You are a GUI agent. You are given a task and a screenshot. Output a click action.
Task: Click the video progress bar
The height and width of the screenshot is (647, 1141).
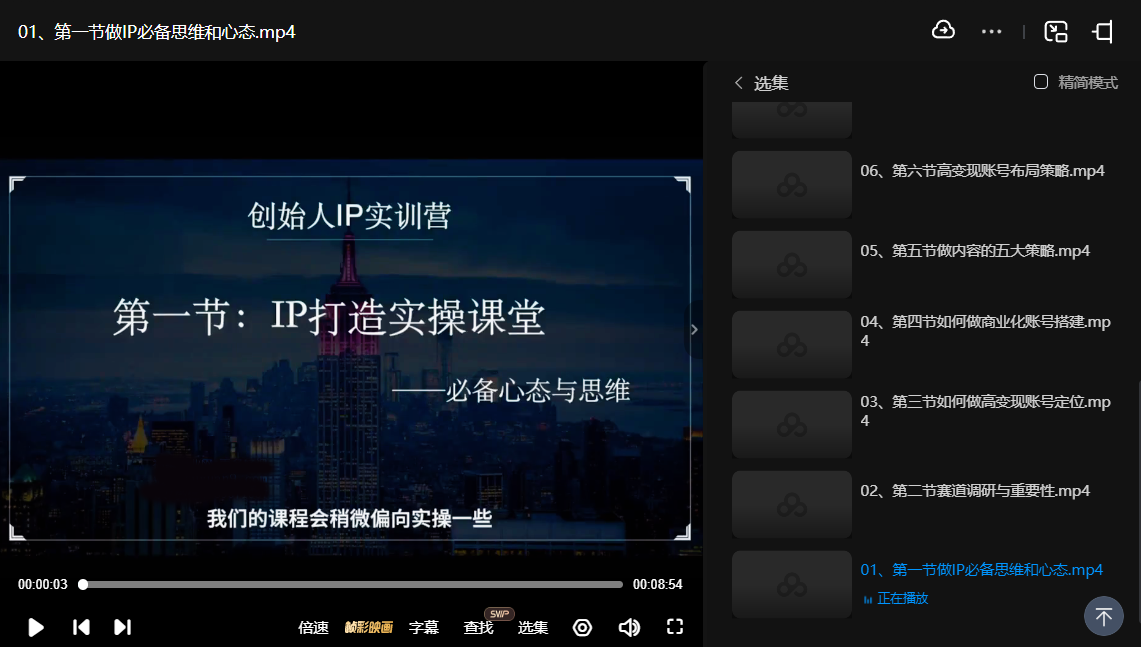350,583
